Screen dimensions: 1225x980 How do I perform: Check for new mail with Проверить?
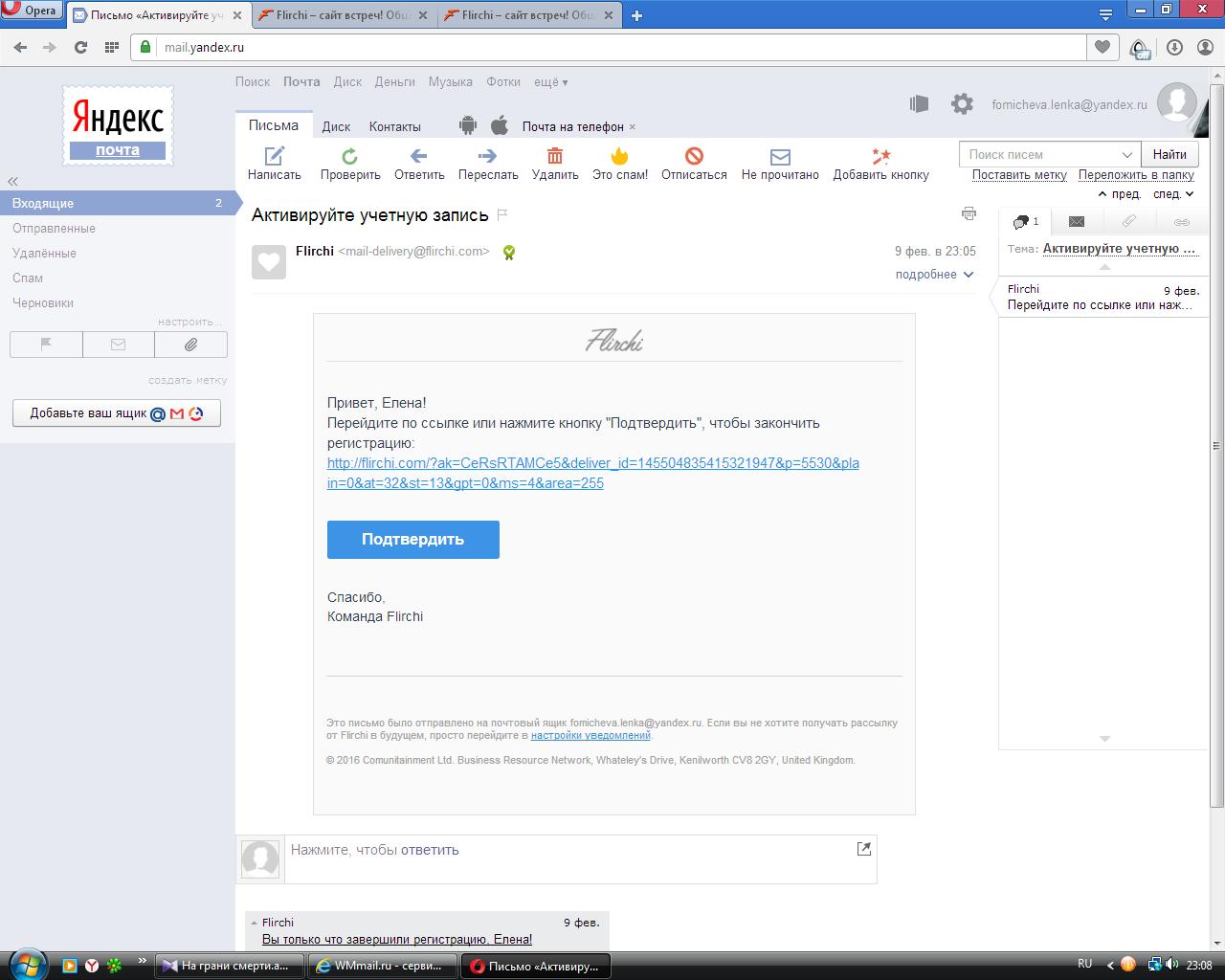[350, 164]
